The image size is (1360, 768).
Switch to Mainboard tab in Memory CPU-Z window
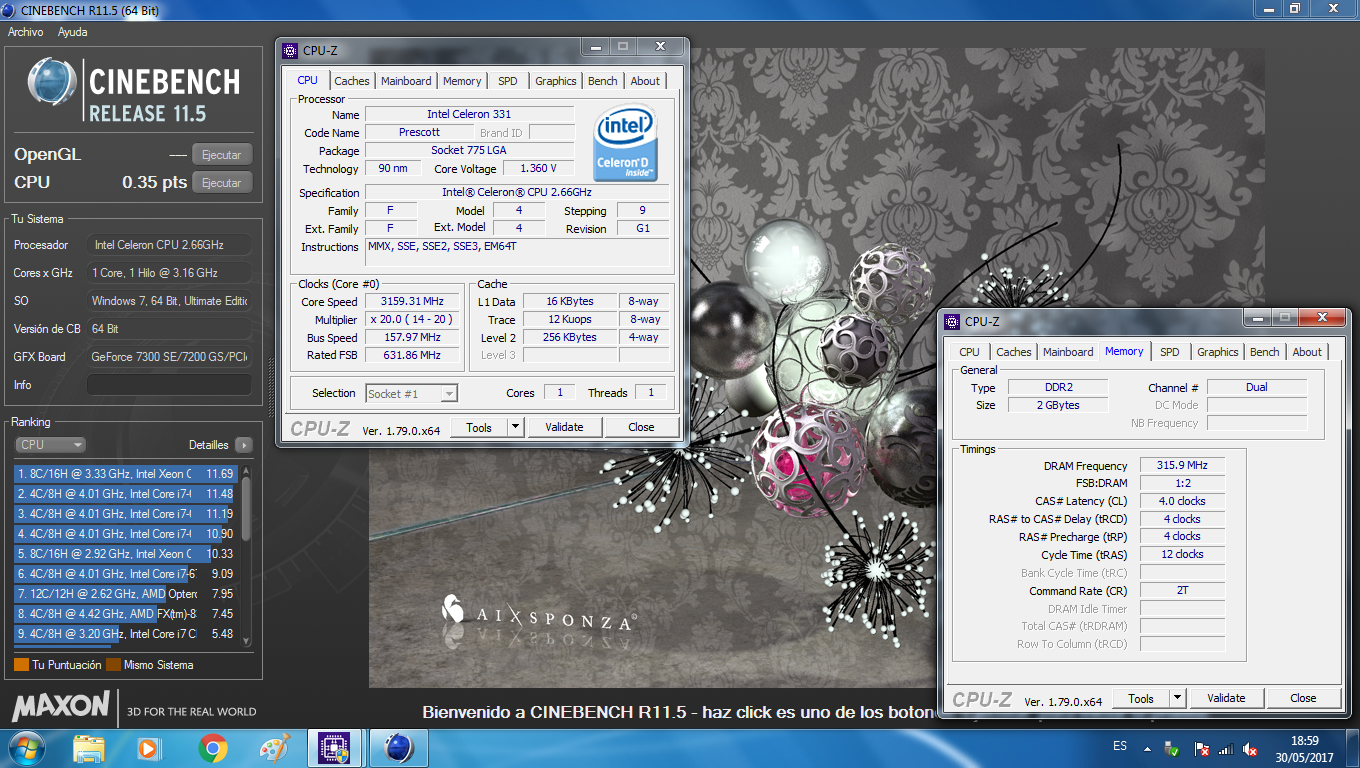point(1068,352)
